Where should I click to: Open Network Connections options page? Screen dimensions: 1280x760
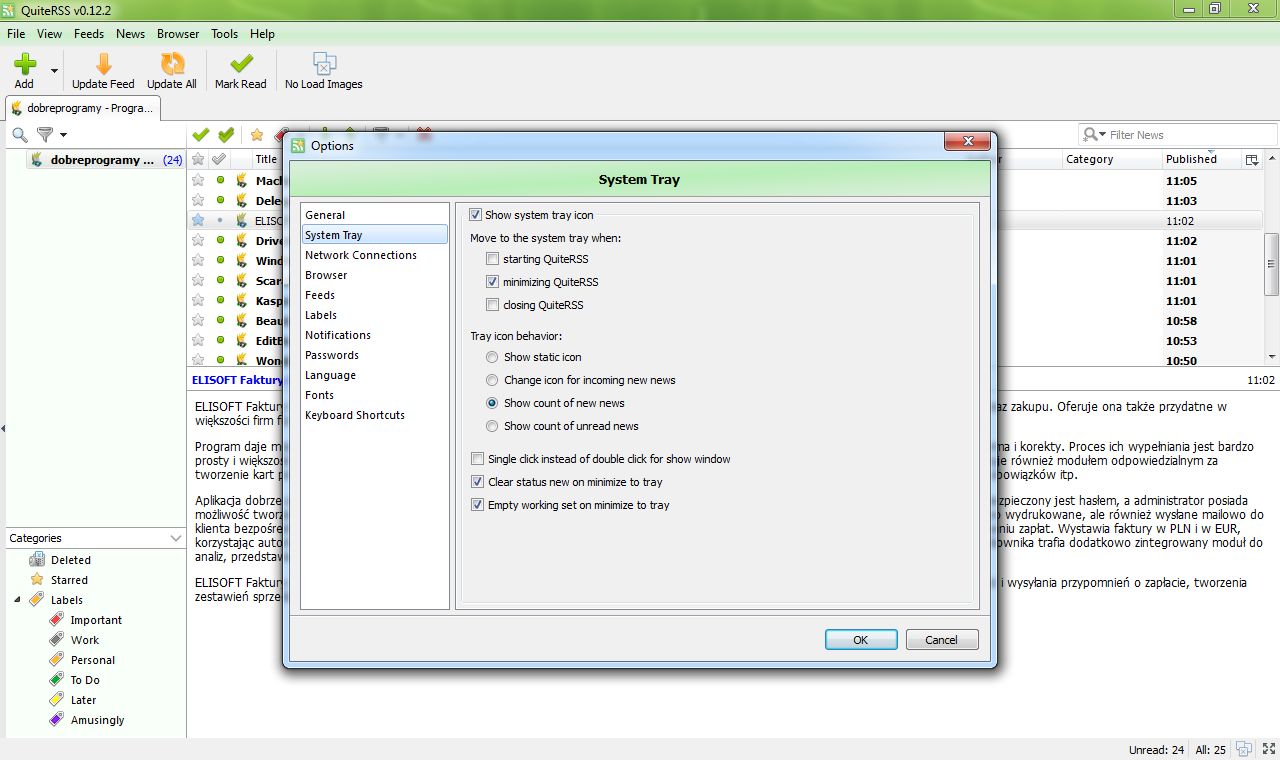pyautogui.click(x=375, y=255)
